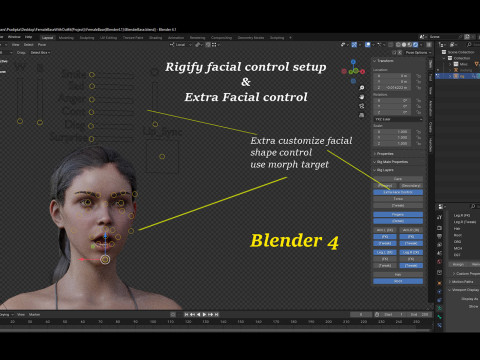Open Render properties tab icon
The width and height of the screenshot is (480, 360).
439,228
